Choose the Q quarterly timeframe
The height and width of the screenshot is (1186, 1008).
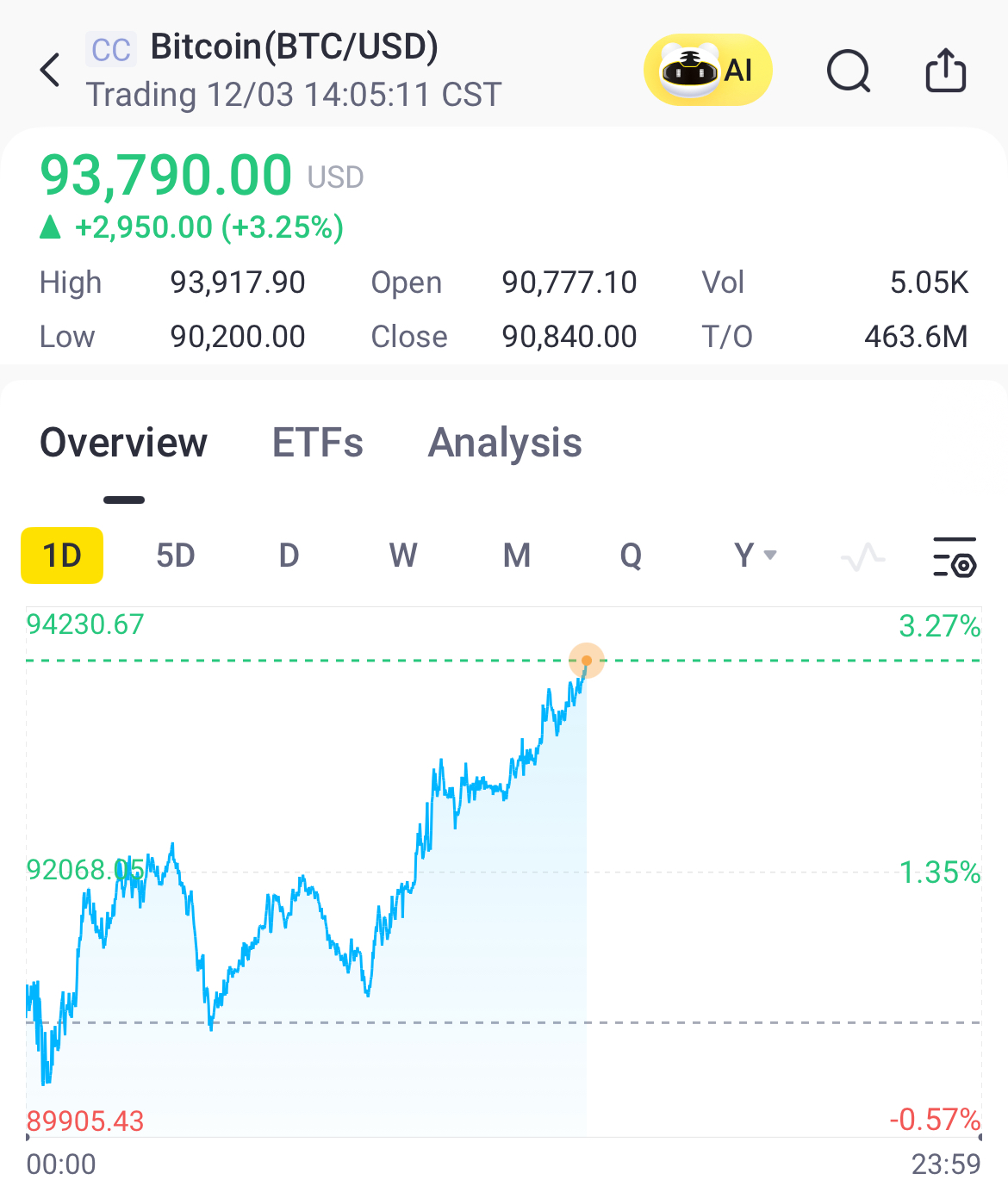631,556
